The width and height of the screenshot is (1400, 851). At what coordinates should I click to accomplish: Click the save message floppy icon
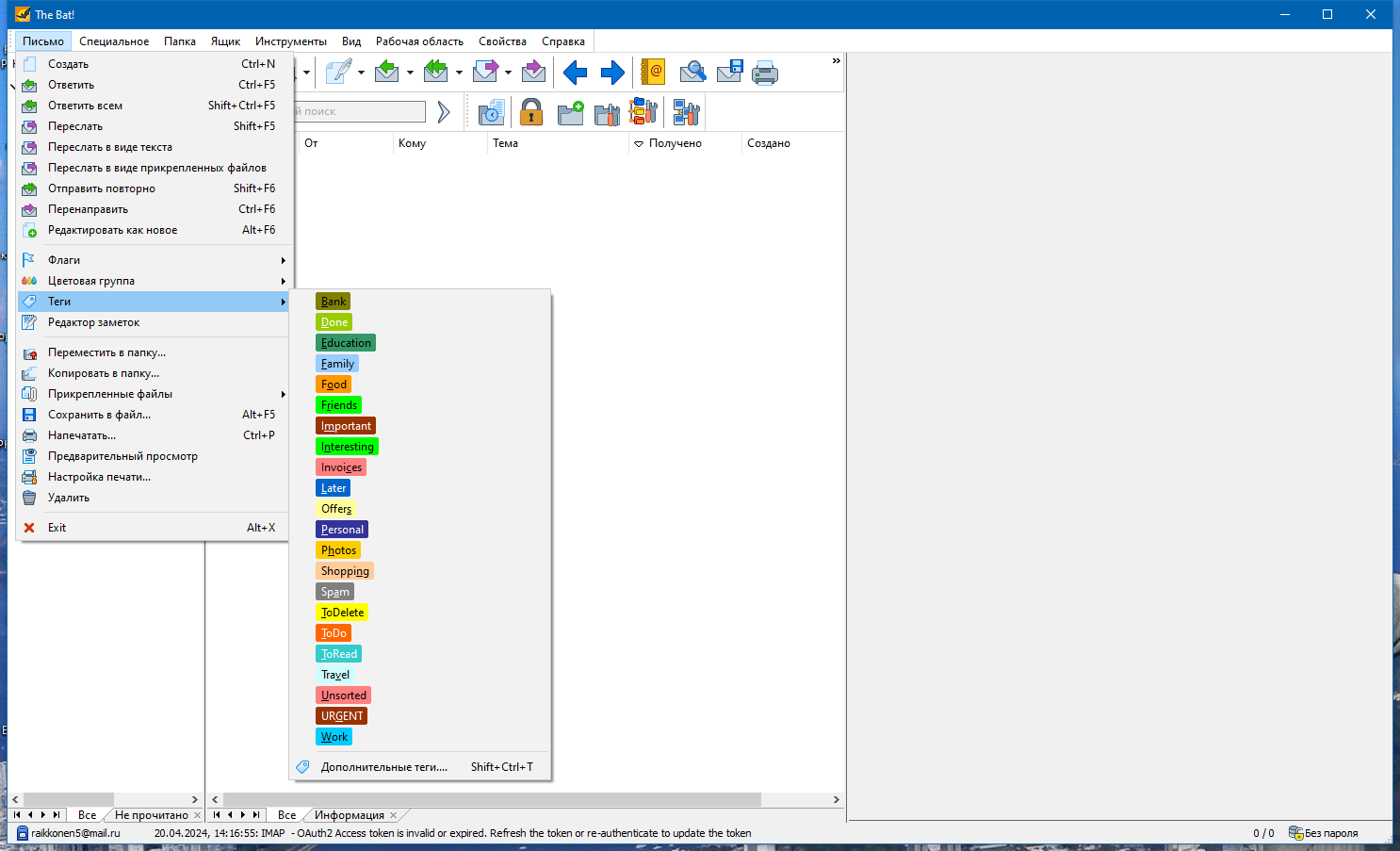730,72
